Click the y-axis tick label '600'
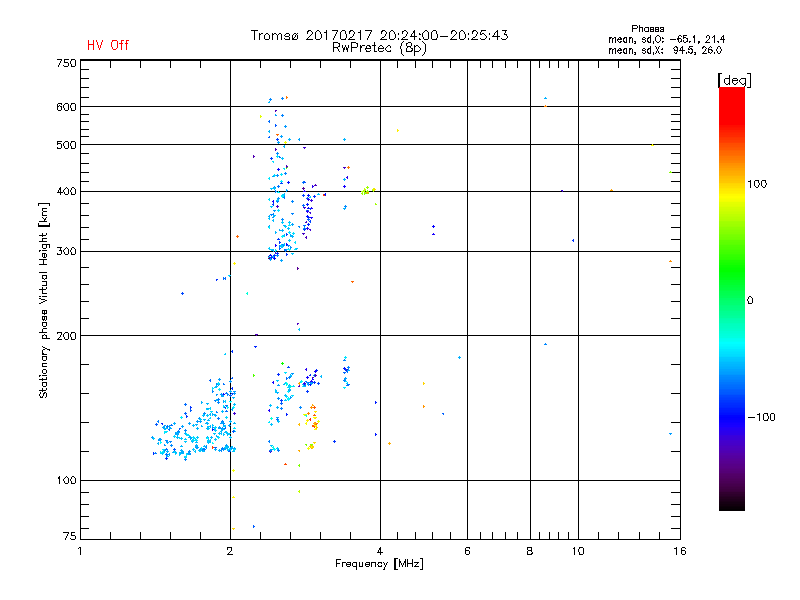The height and width of the screenshot is (600, 800). pyautogui.click(x=66, y=107)
